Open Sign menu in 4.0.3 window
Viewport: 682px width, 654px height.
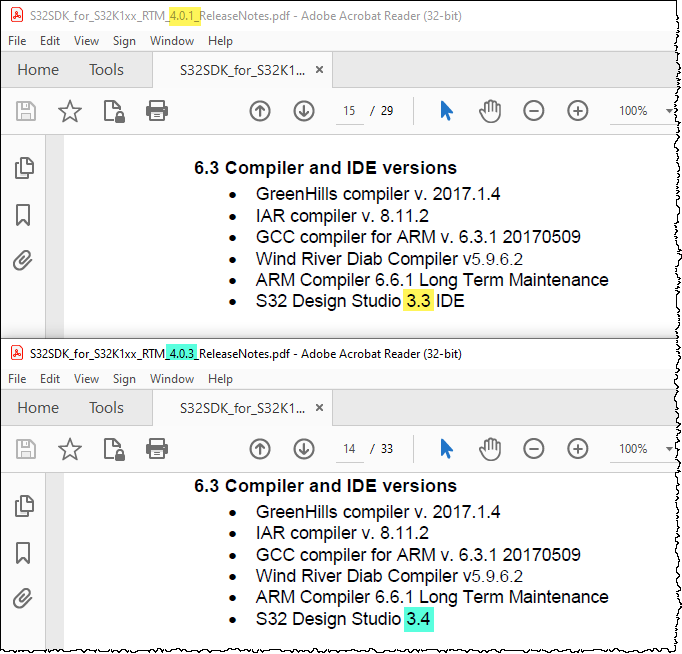point(124,379)
